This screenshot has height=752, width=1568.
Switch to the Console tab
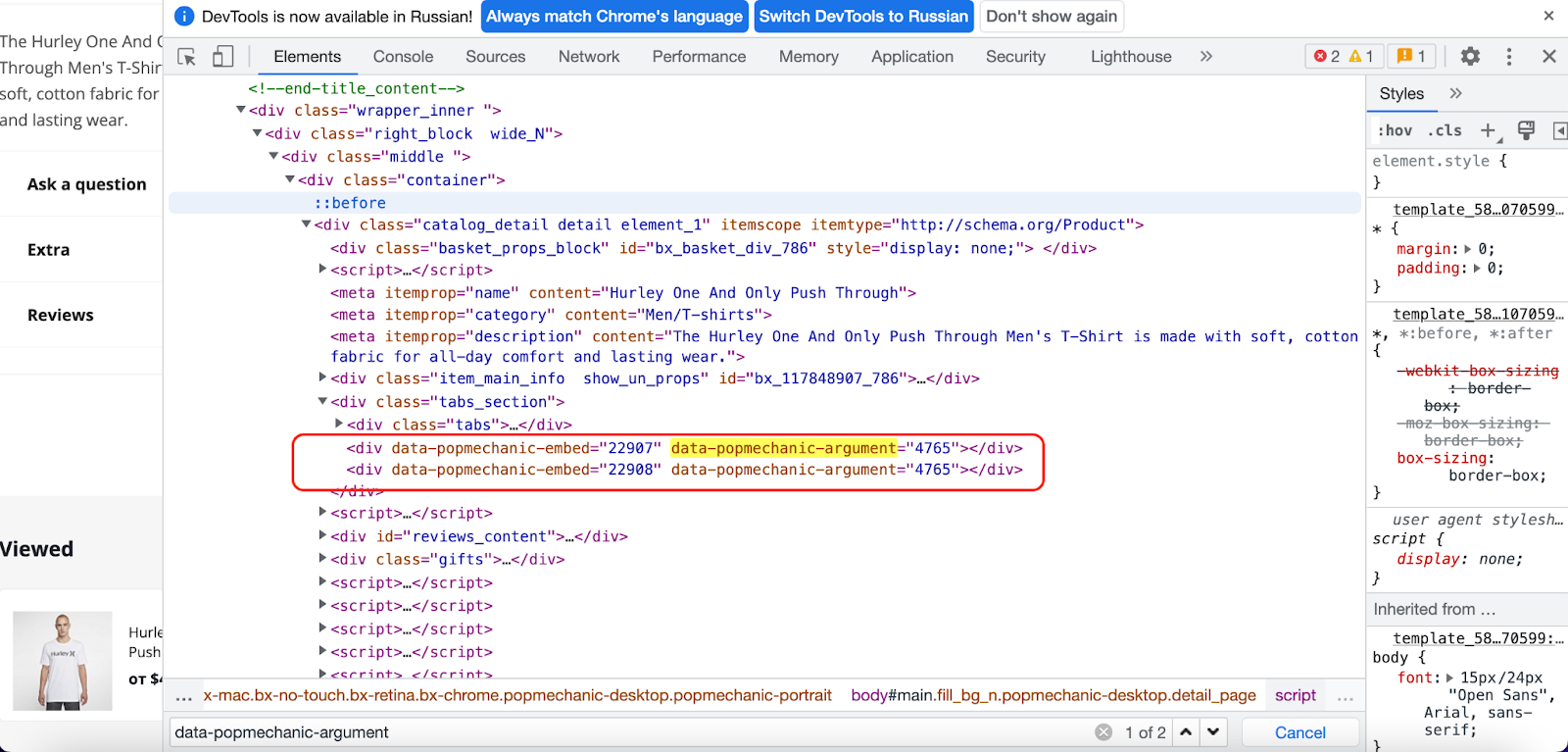click(x=403, y=57)
